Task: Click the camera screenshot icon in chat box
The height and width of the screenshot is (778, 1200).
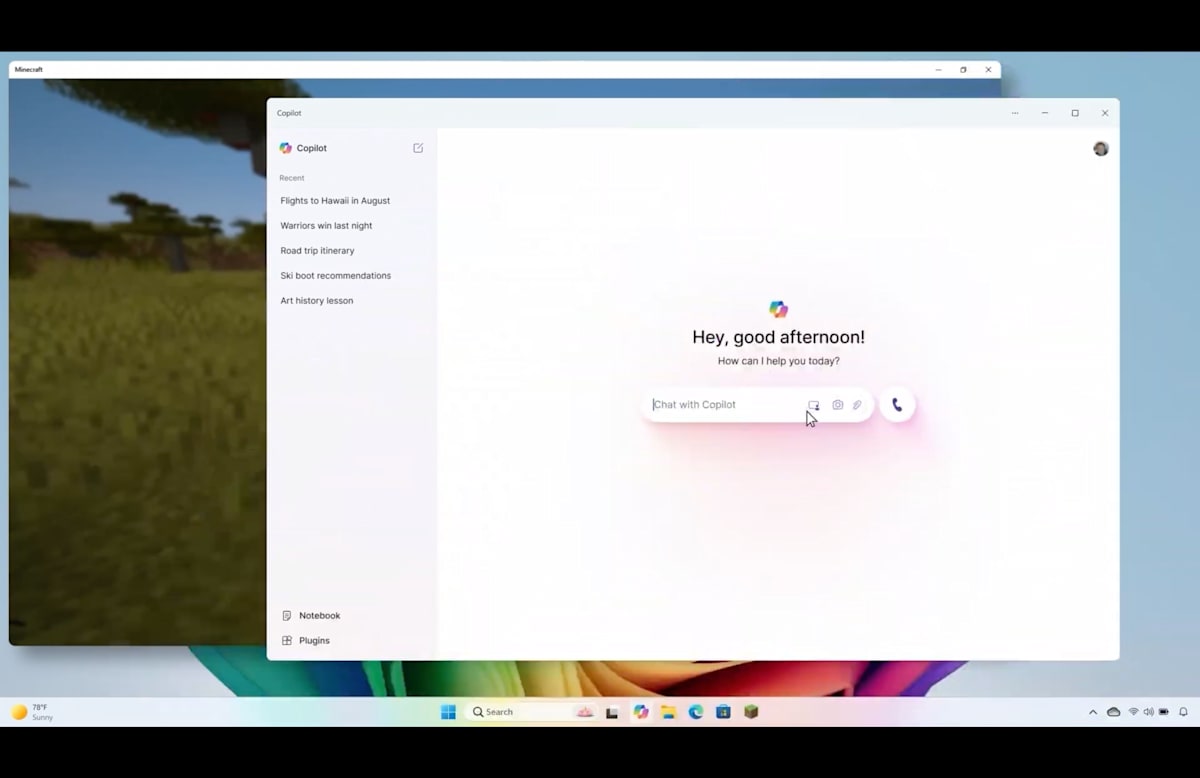Action: tap(838, 405)
